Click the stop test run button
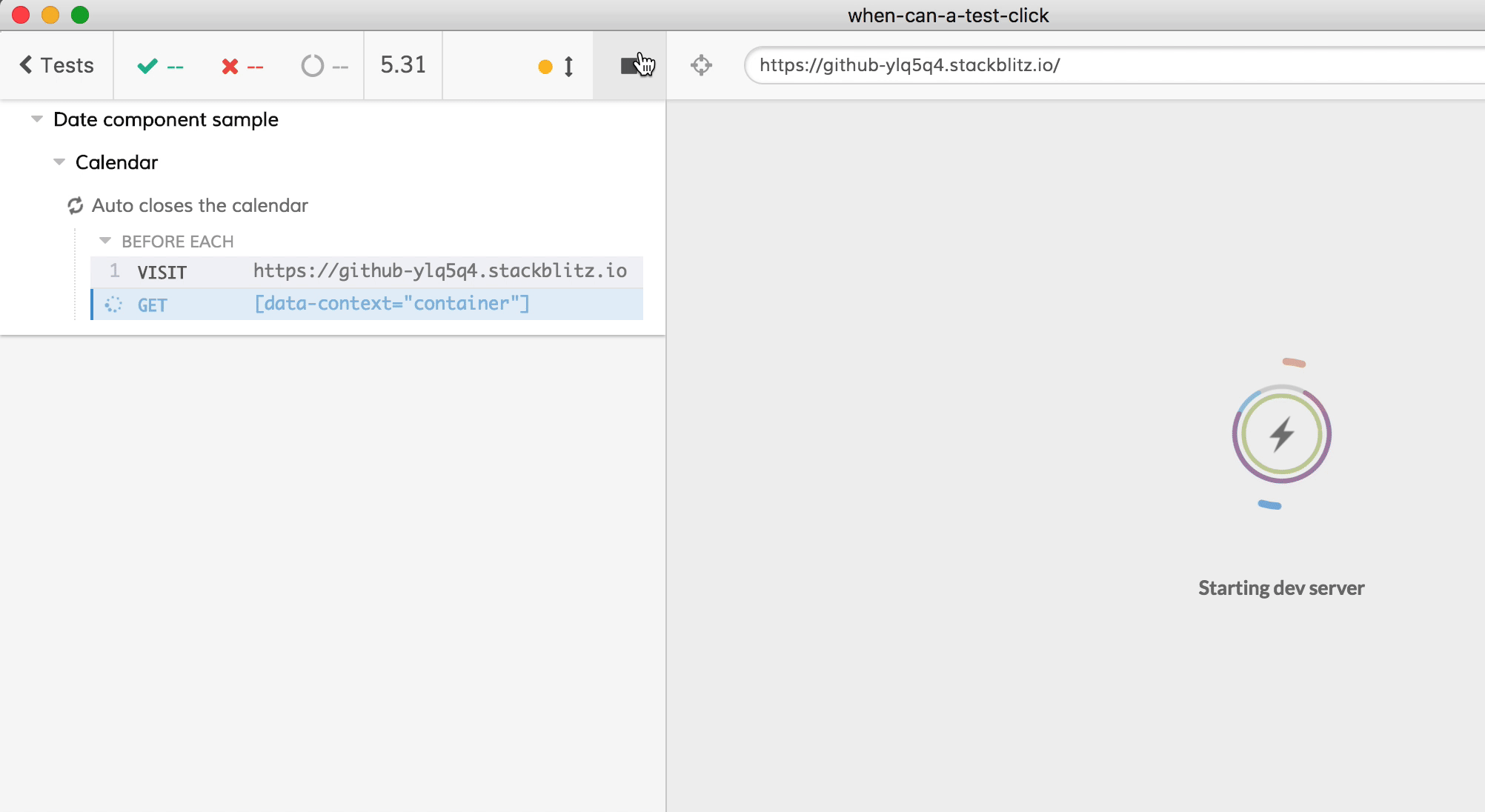Image resolution: width=1485 pixels, height=812 pixels. [630, 66]
